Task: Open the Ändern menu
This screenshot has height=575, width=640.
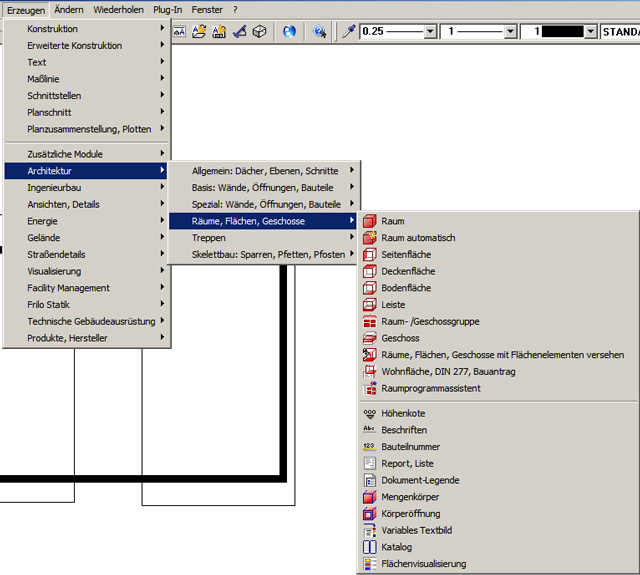Action: [69, 9]
